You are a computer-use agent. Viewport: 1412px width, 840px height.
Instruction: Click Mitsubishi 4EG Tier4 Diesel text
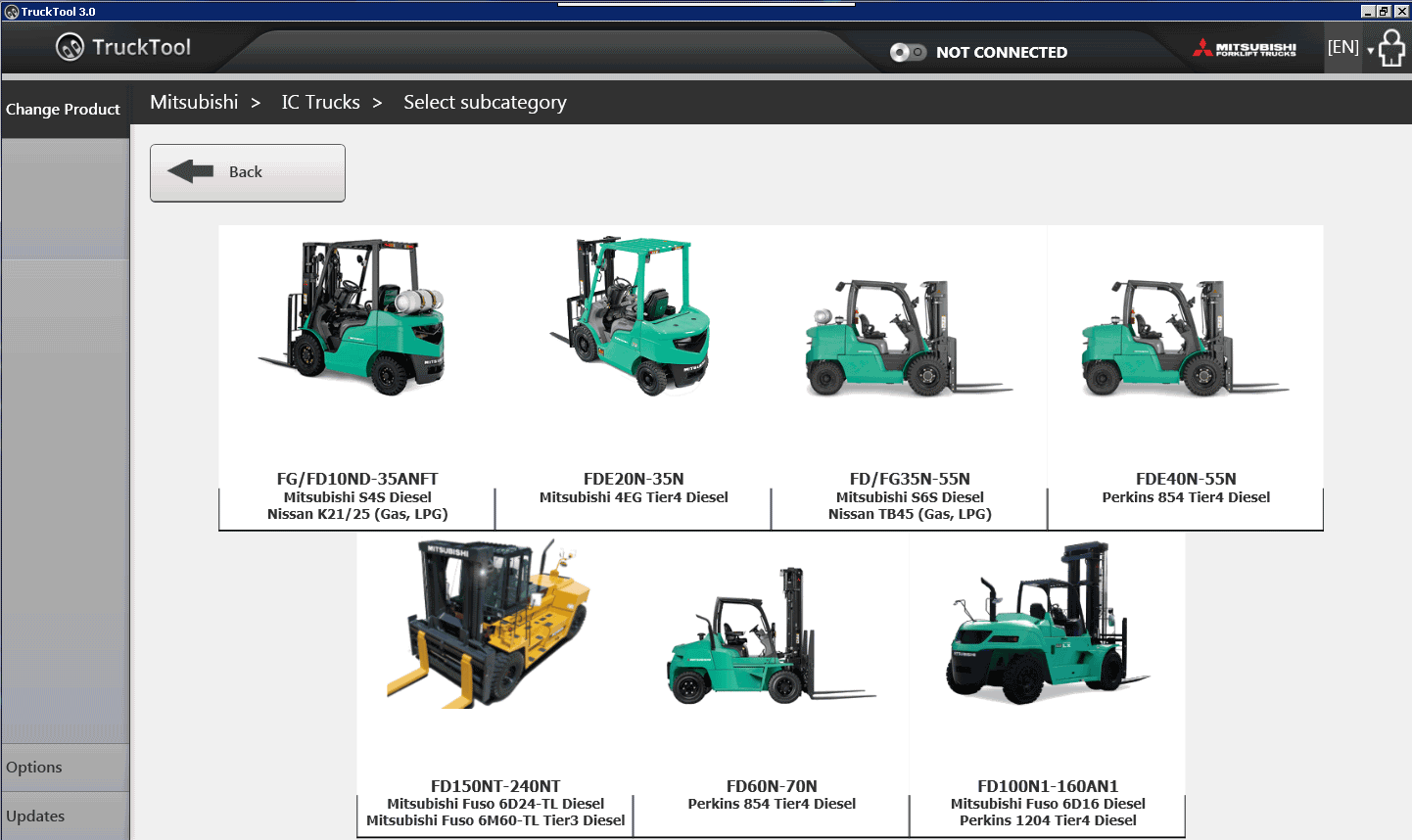(x=634, y=497)
